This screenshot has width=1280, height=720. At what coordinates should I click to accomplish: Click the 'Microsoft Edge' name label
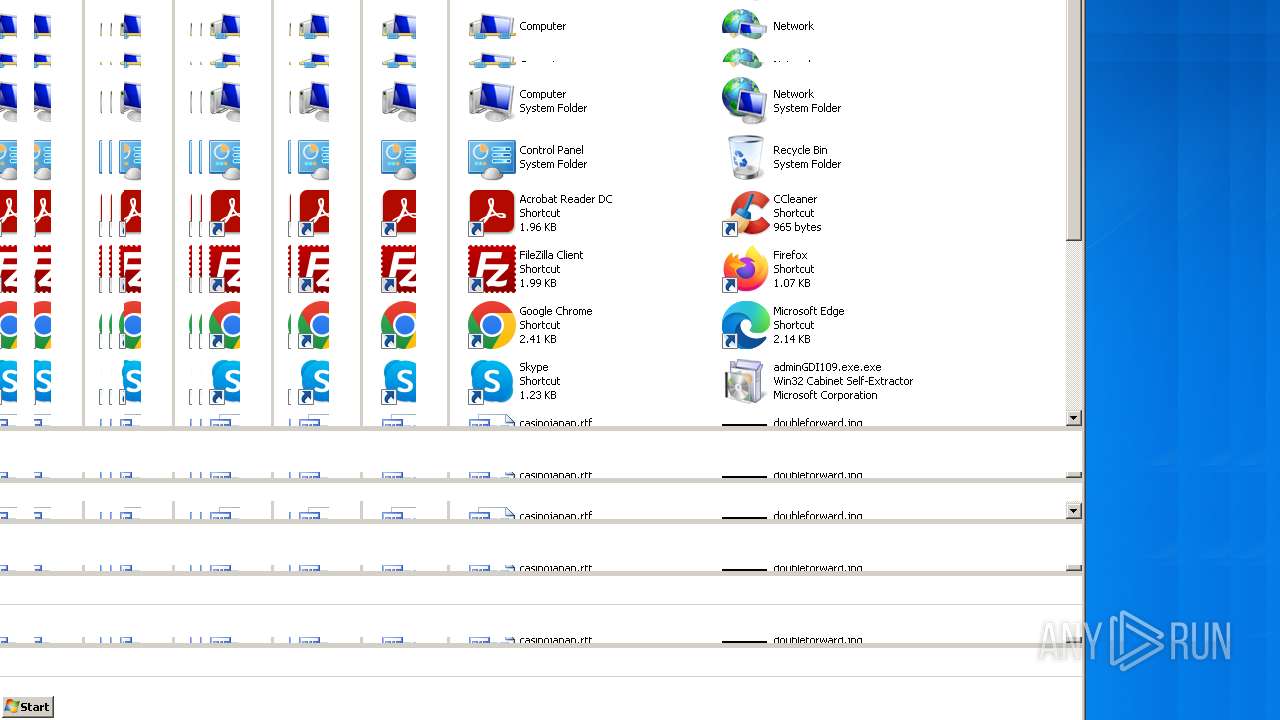tap(809, 311)
